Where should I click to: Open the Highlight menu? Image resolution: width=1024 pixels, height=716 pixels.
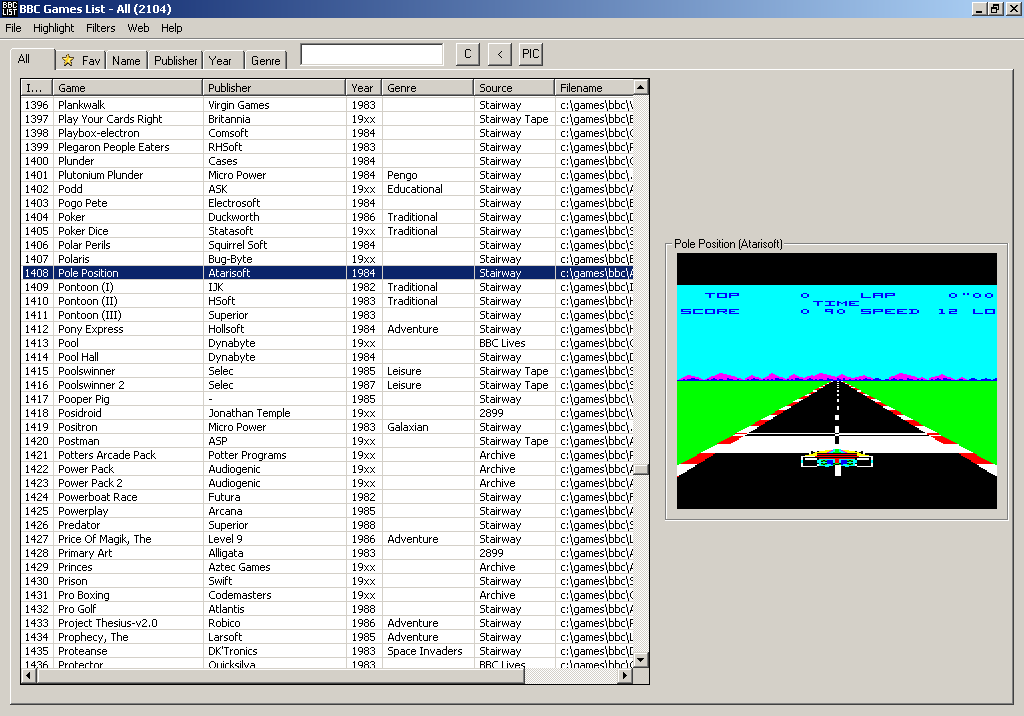(x=54, y=28)
